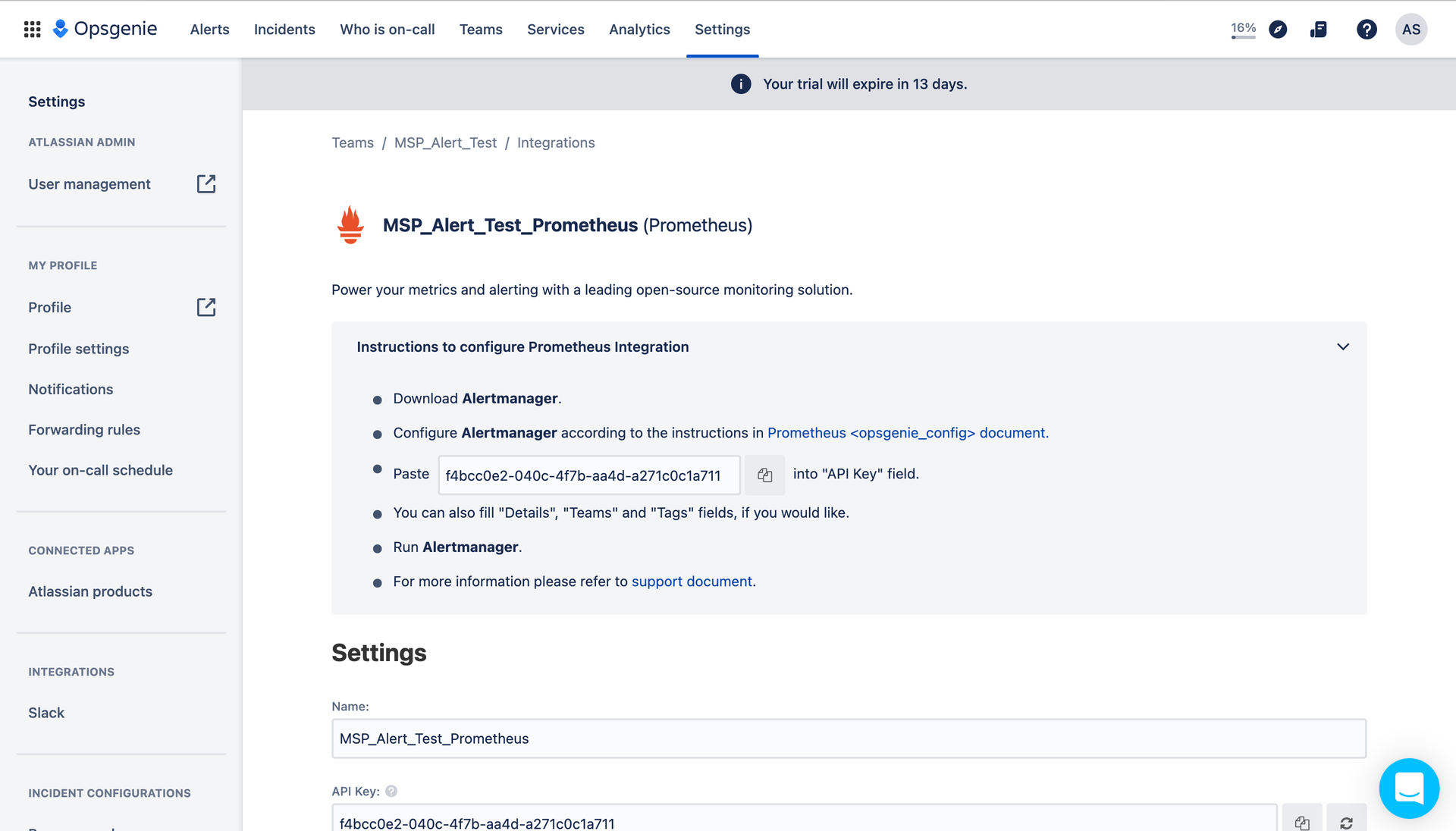Click the Teams breadcrumb link
Image resolution: width=1456 pixels, height=831 pixels.
353,143
